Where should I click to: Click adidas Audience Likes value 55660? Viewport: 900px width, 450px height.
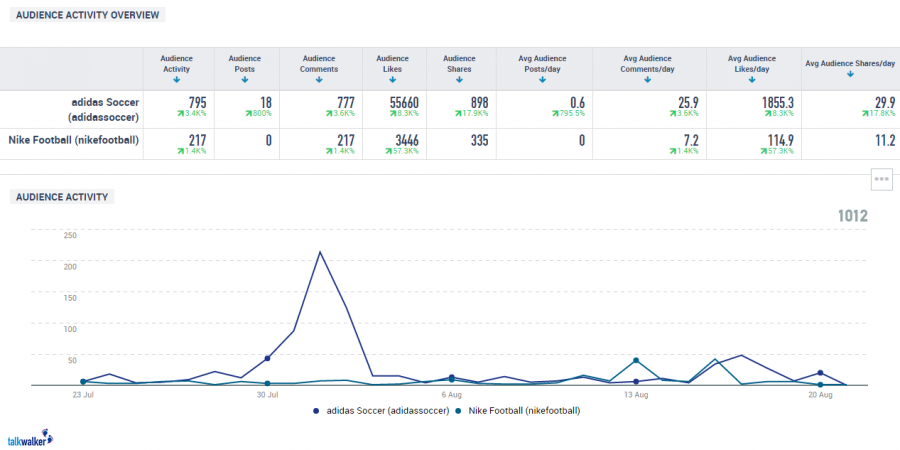coord(404,103)
